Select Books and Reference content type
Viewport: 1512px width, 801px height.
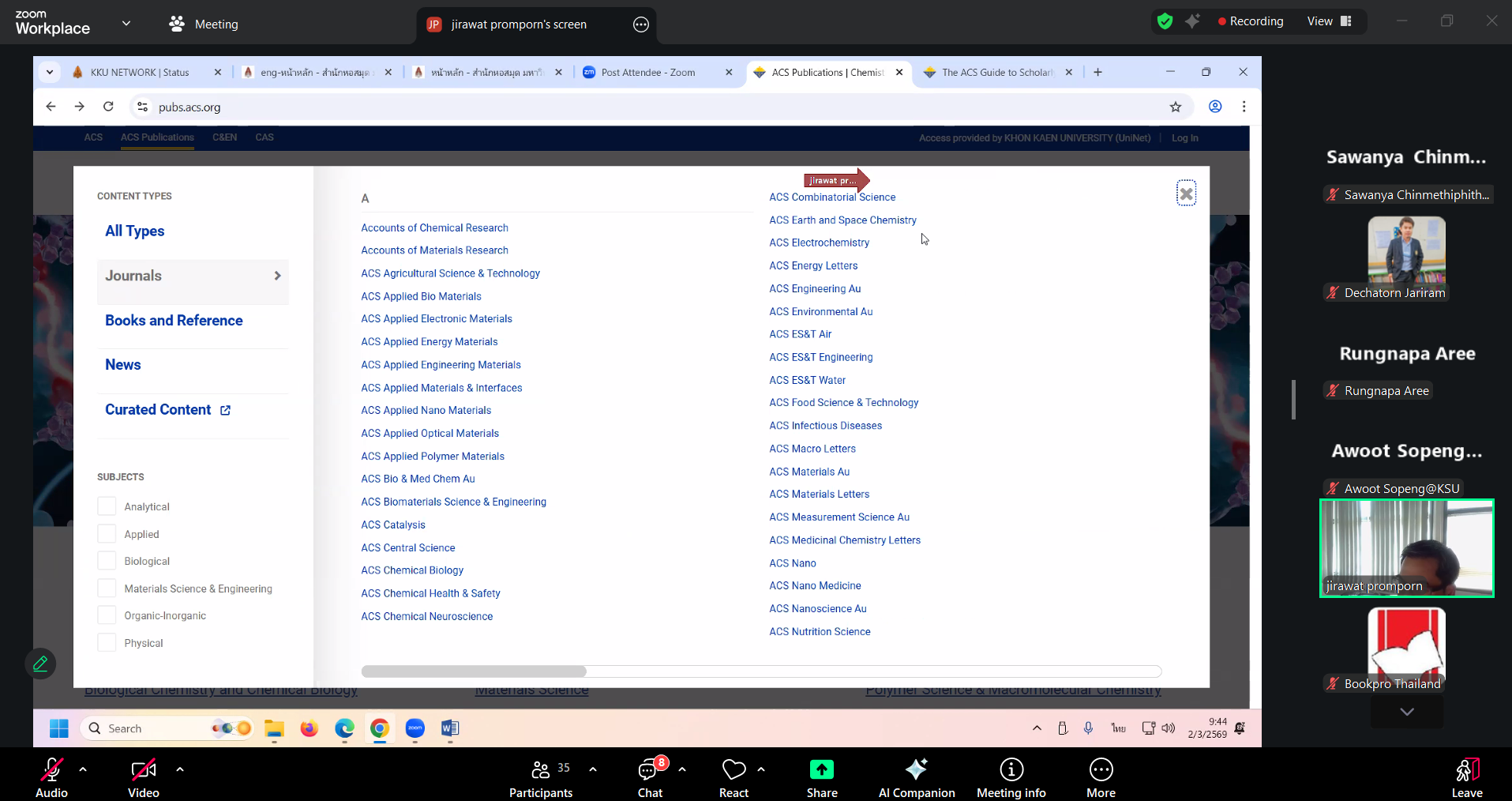tap(174, 321)
